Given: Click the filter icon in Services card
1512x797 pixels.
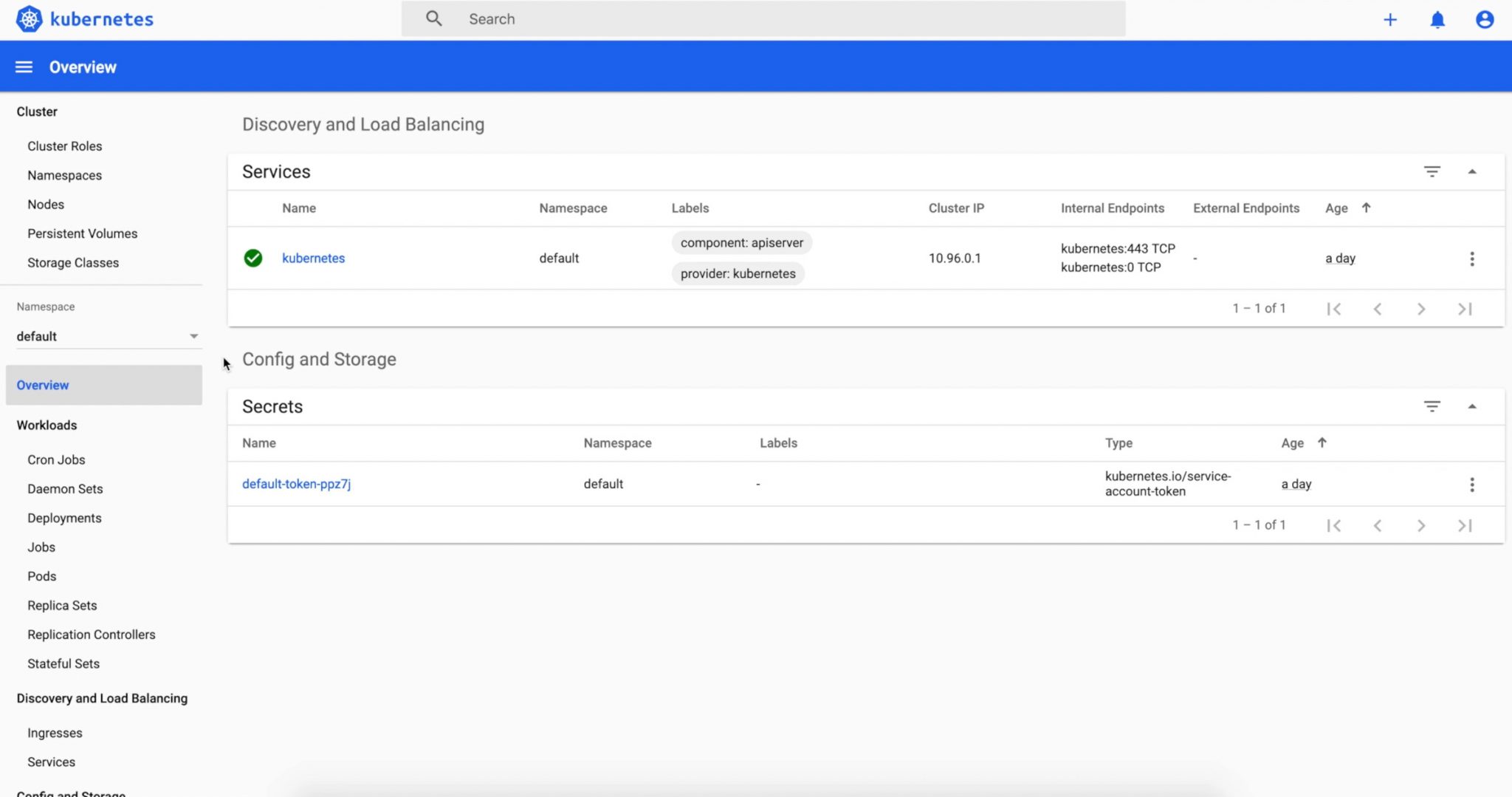Looking at the screenshot, I should 1432,172.
